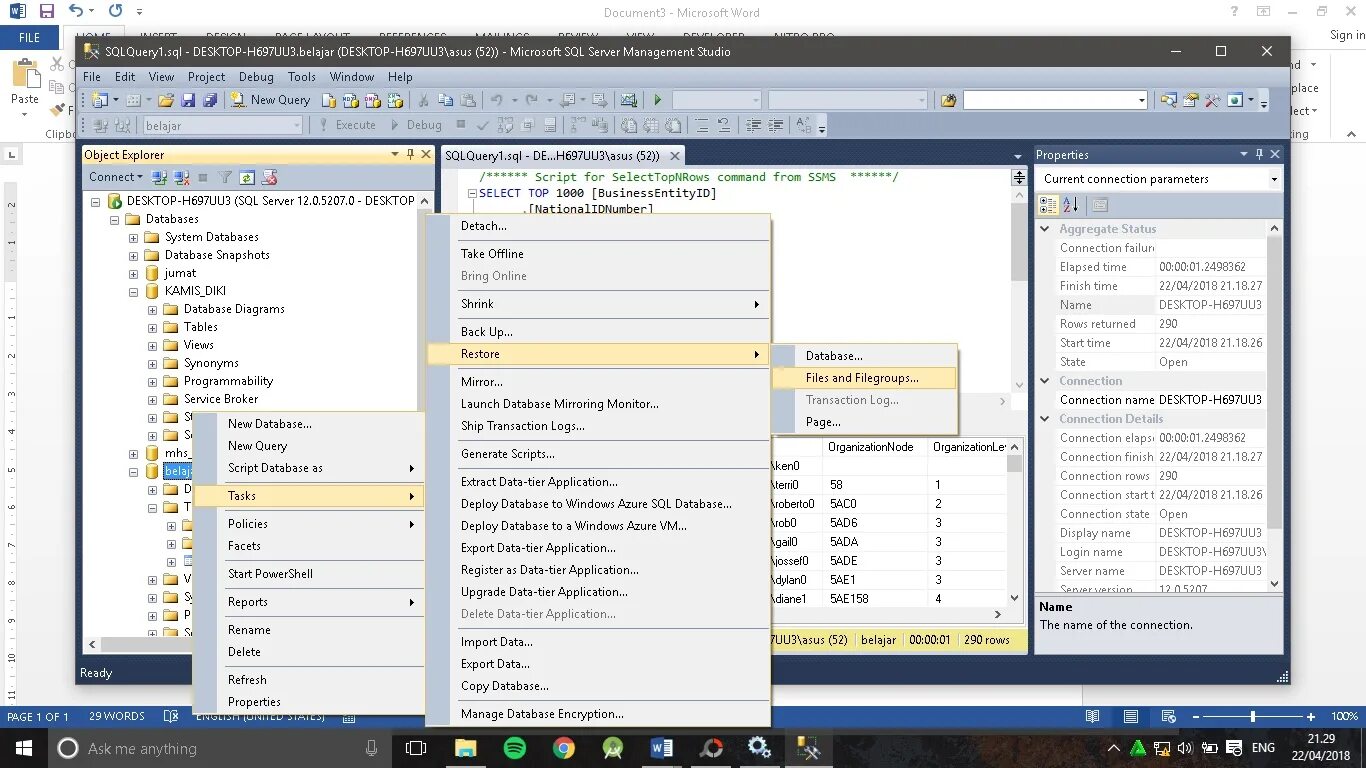Image resolution: width=1366 pixels, height=768 pixels.
Task: Choose Page... in the Restore submenu
Action: [864, 422]
